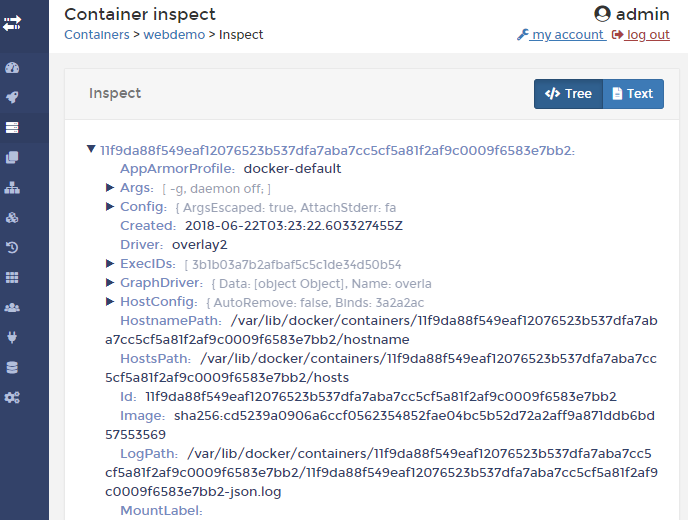Open App Templates rocket icon
This screenshot has width=688, height=520.
(12, 98)
